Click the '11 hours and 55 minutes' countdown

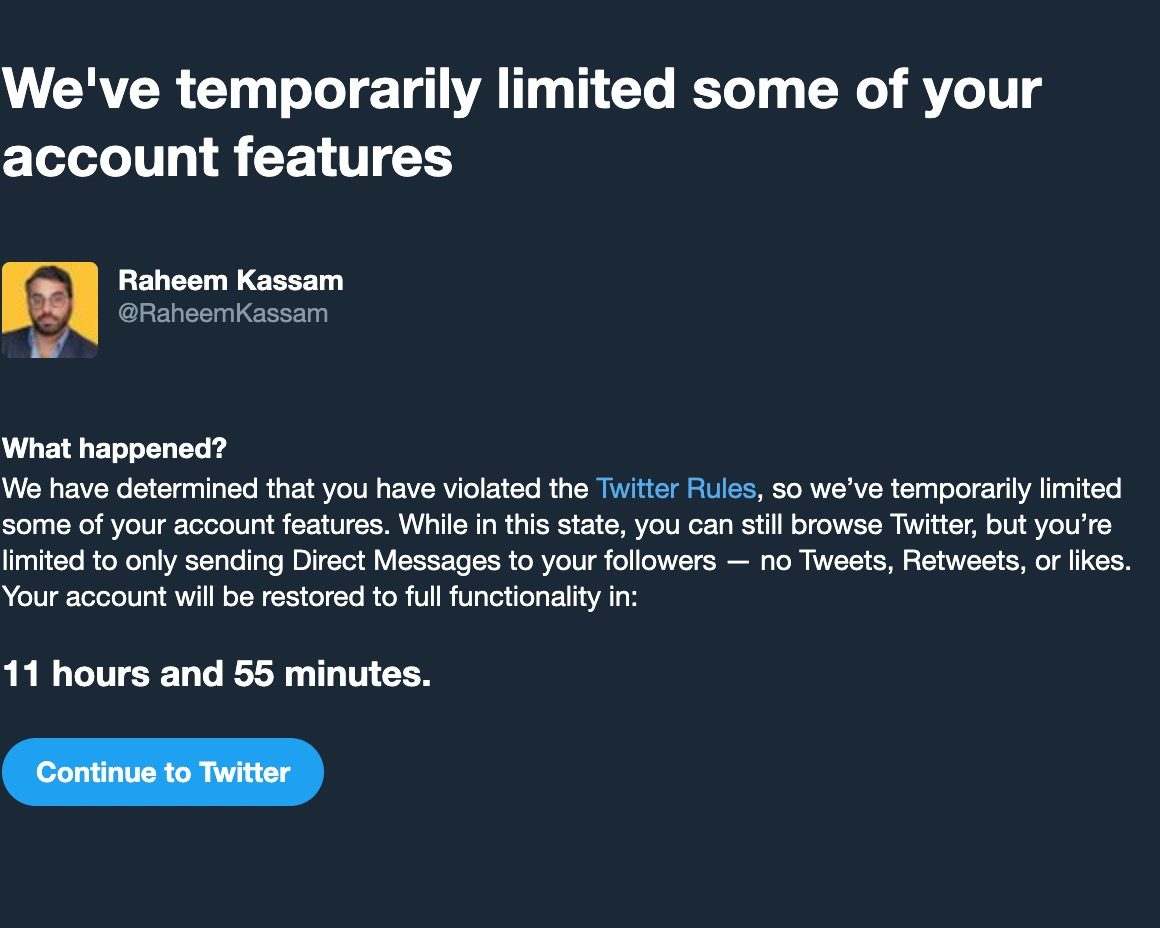[x=216, y=674]
